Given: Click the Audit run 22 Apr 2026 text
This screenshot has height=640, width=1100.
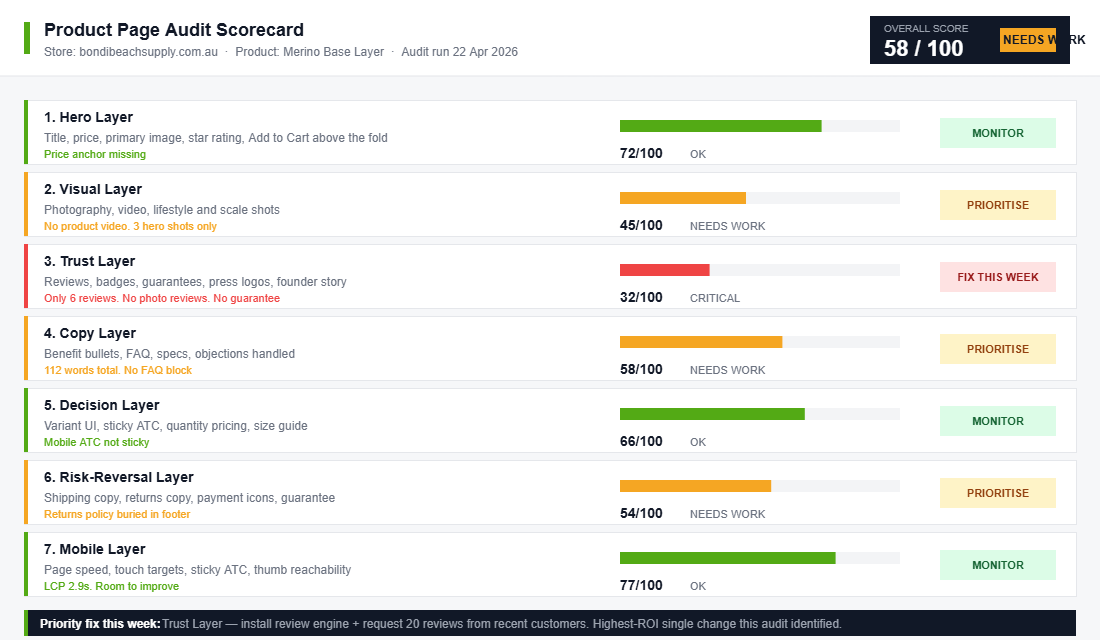Looking at the screenshot, I should 458,51.
